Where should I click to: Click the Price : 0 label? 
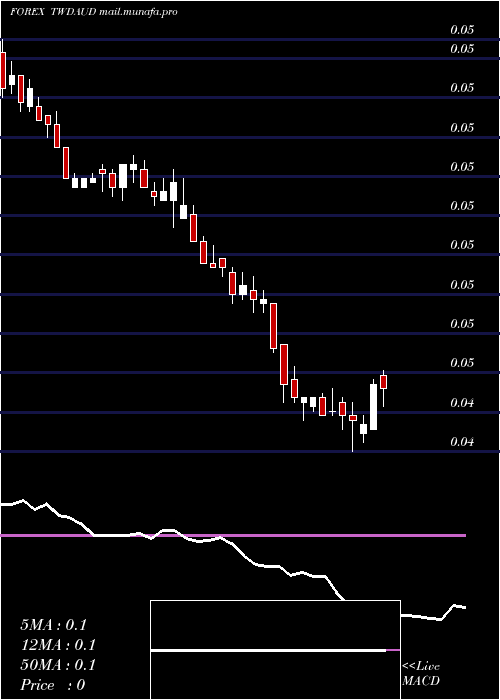point(53,685)
